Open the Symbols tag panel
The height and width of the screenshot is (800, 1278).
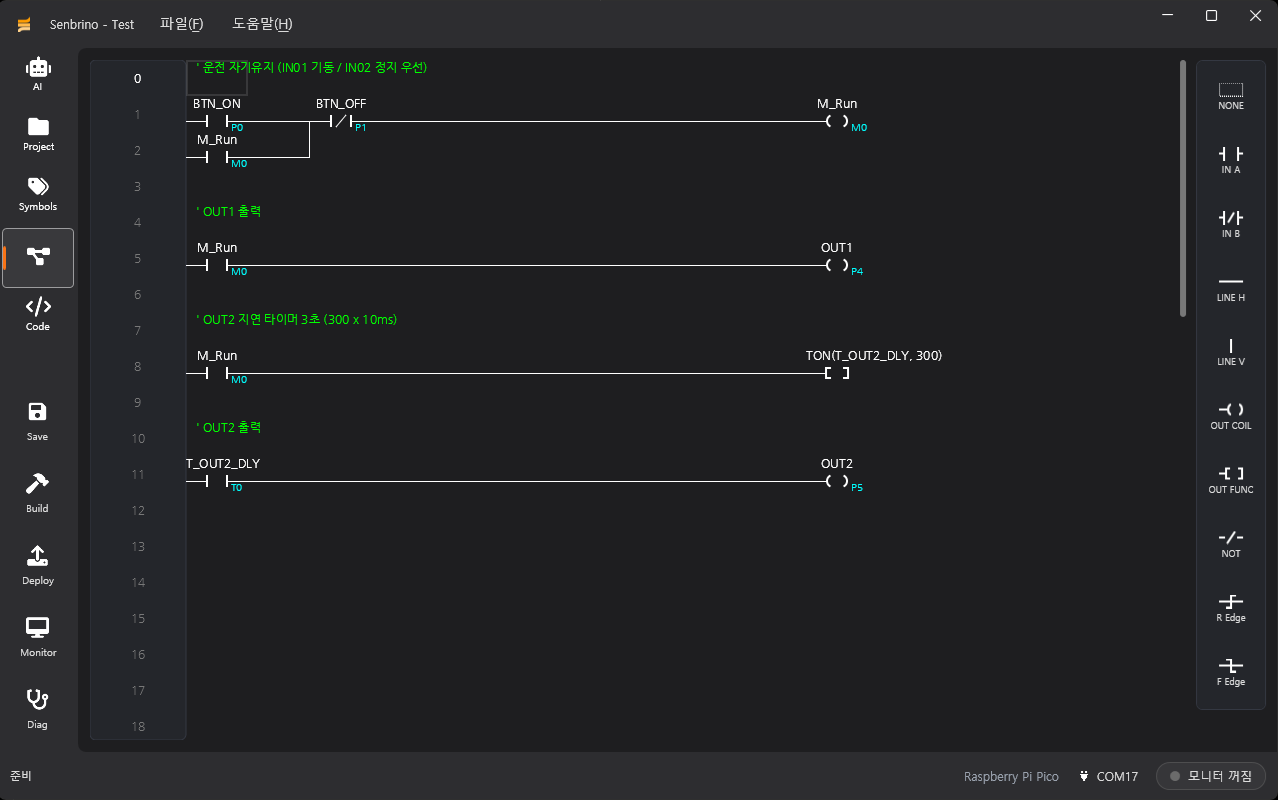(x=38, y=194)
